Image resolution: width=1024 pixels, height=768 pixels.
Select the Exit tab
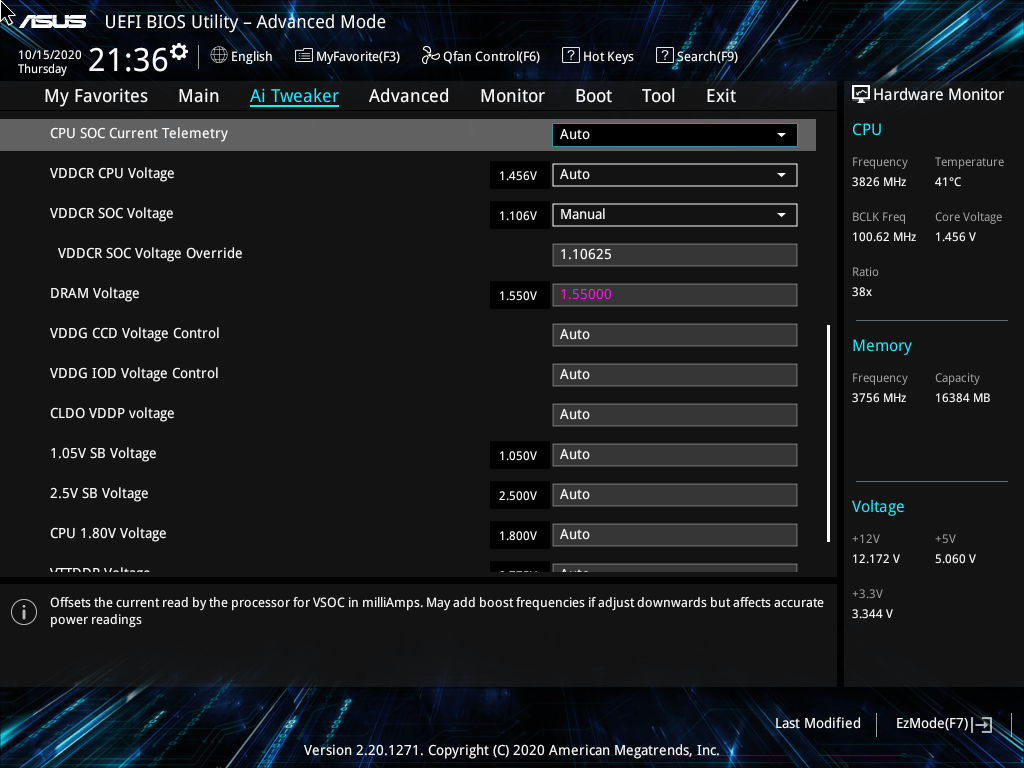721,96
